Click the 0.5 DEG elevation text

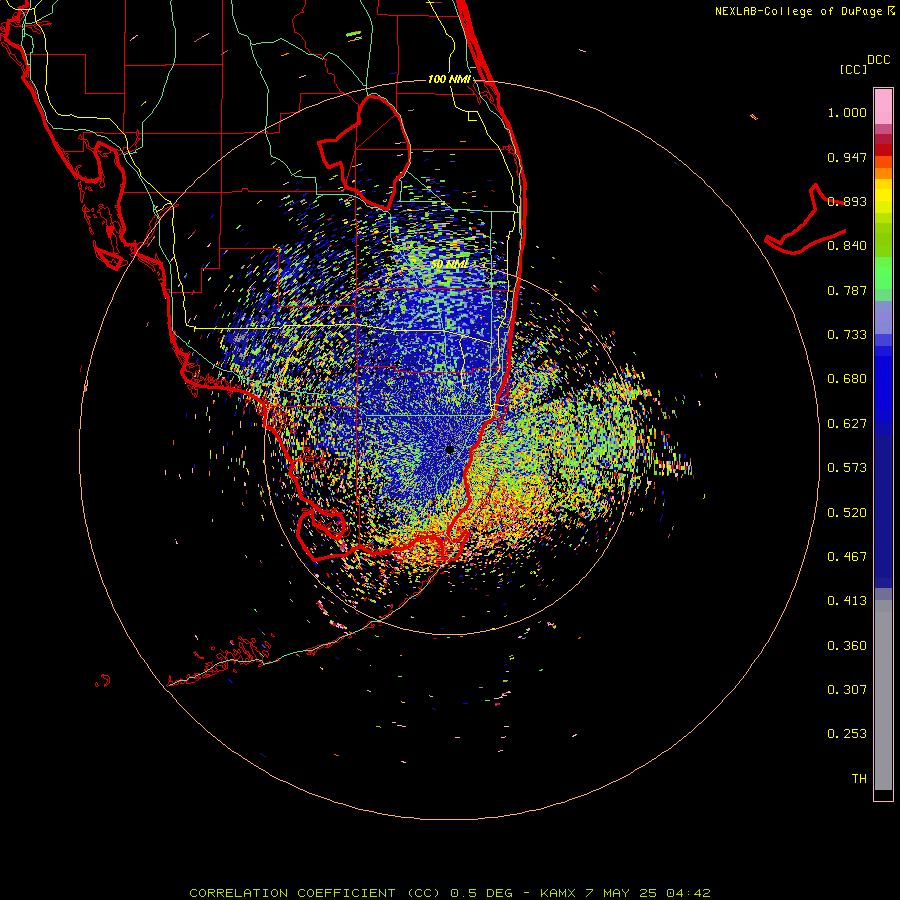point(481,893)
